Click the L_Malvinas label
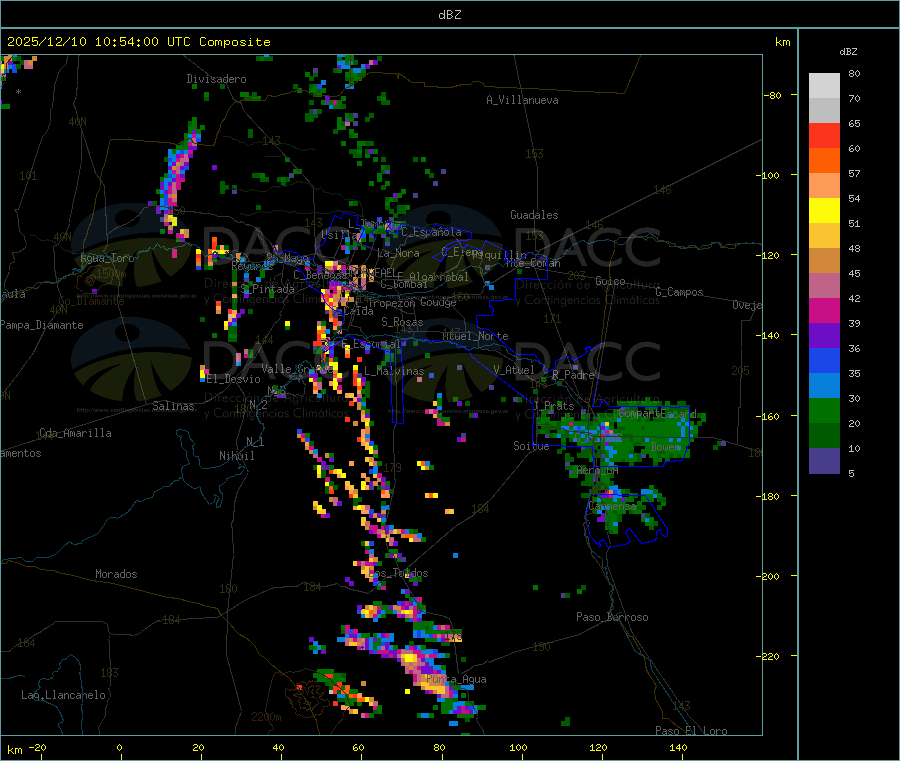Image resolution: width=900 pixels, height=761 pixels. pos(394,371)
